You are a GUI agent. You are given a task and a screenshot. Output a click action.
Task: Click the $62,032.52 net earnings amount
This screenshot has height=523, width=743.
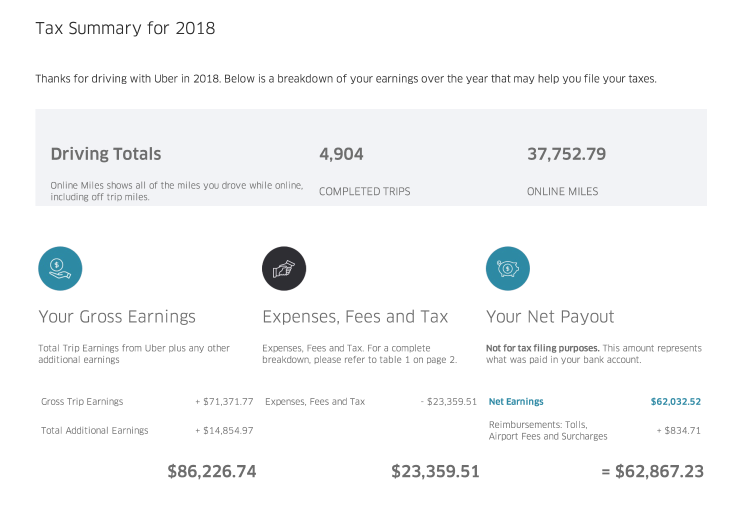point(675,402)
